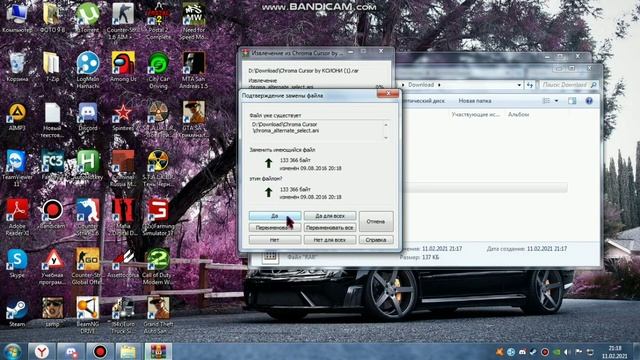Click Download segment in Explorer address bar

tap(421, 85)
